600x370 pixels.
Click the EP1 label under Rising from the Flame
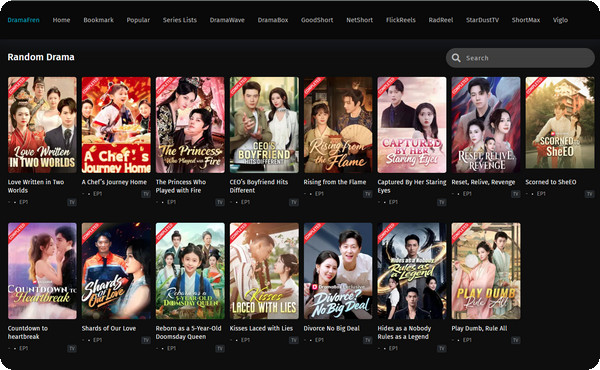pos(319,194)
